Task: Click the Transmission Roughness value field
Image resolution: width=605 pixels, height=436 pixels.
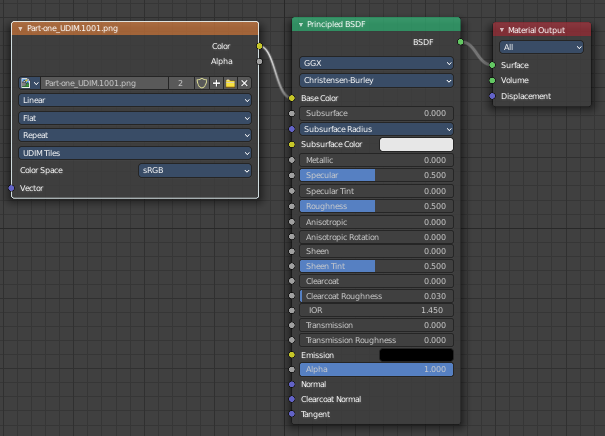Action: 376,340
